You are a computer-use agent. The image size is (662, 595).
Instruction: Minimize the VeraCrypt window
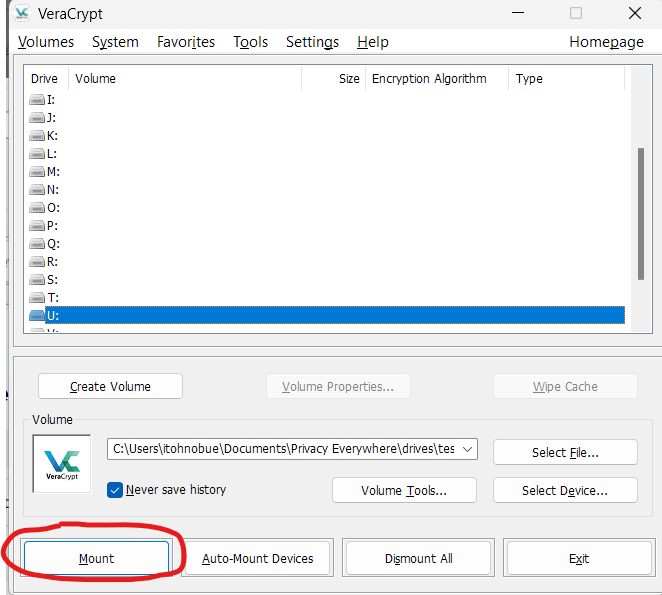click(x=518, y=13)
